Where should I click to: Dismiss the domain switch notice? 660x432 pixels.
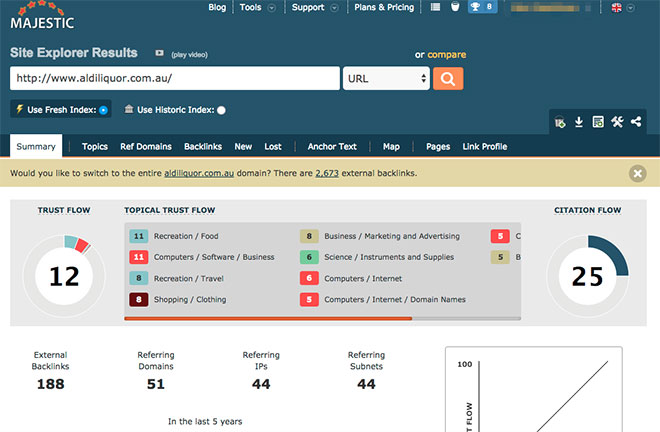tap(637, 173)
